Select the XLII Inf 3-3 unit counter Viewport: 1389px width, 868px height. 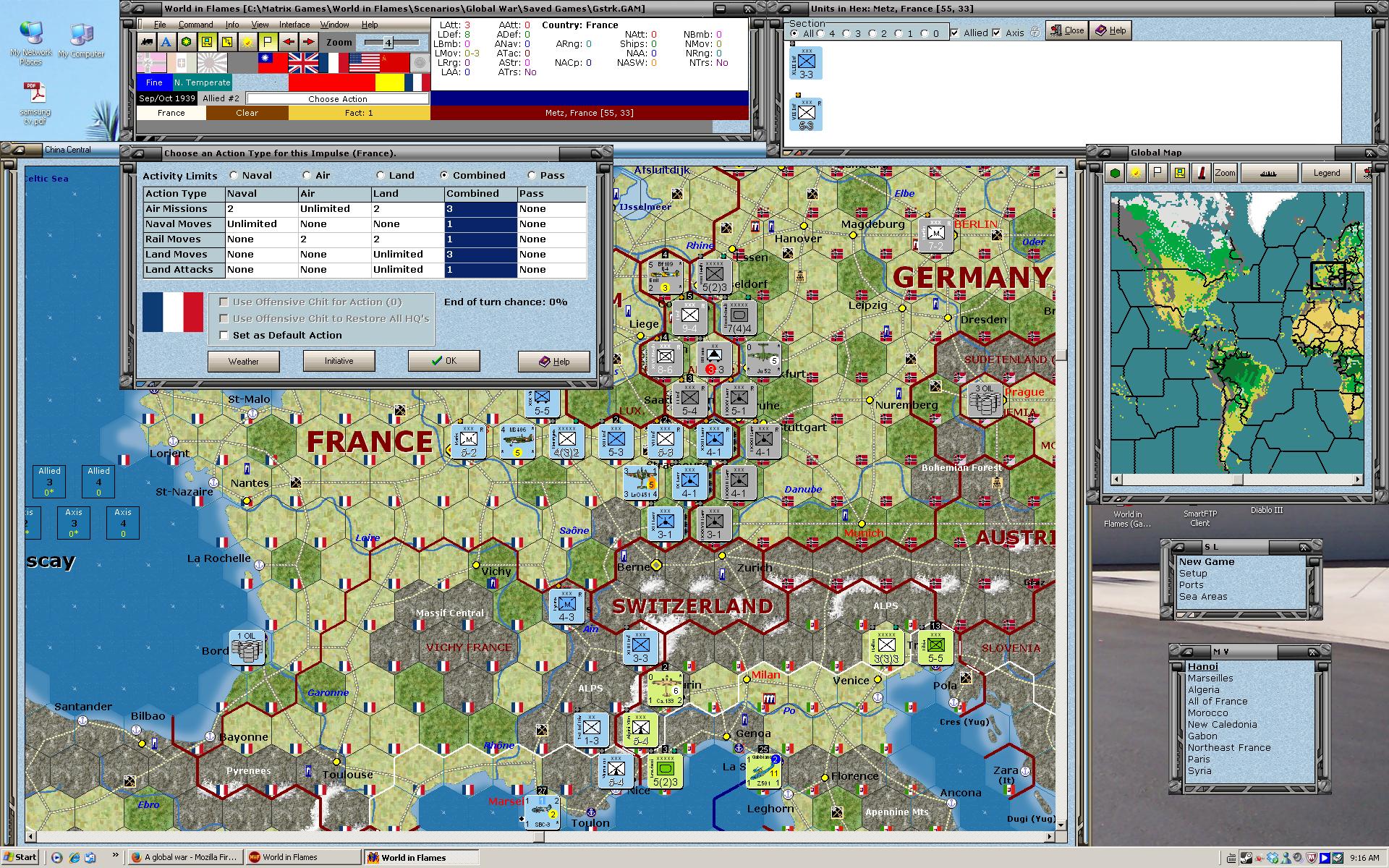(x=806, y=64)
